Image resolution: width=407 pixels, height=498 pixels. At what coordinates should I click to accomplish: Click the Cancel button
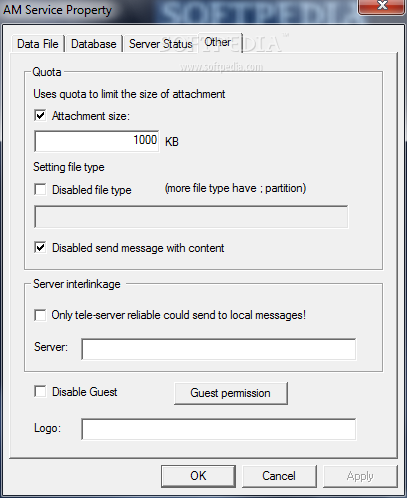pos(279,476)
